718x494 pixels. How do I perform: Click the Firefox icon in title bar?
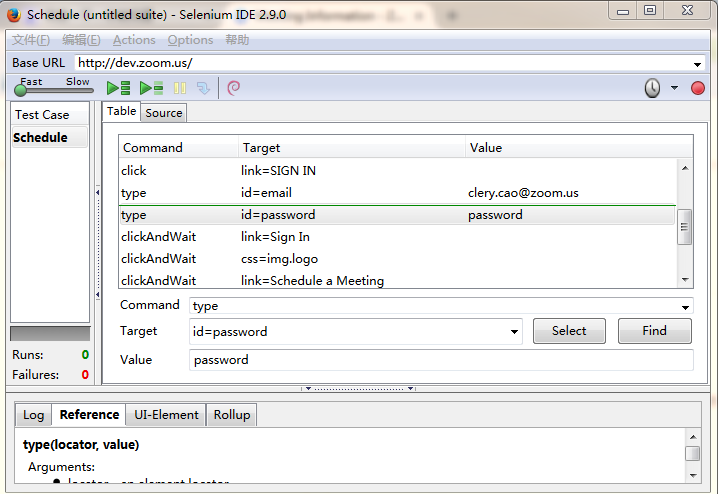14,15
